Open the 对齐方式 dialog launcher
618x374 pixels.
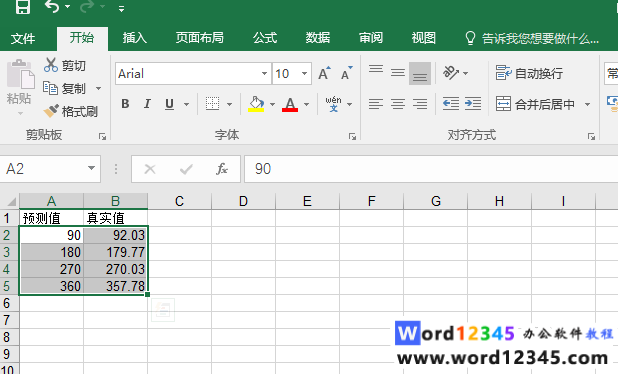[x=591, y=136]
